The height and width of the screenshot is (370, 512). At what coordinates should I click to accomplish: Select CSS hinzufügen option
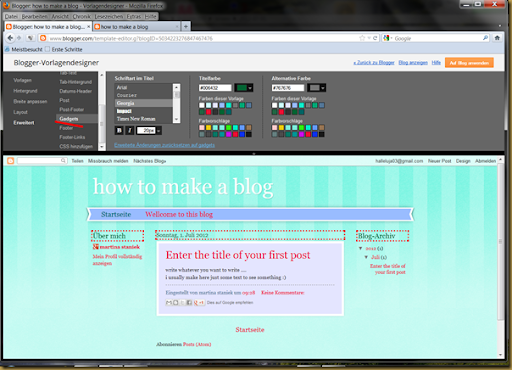76,146
